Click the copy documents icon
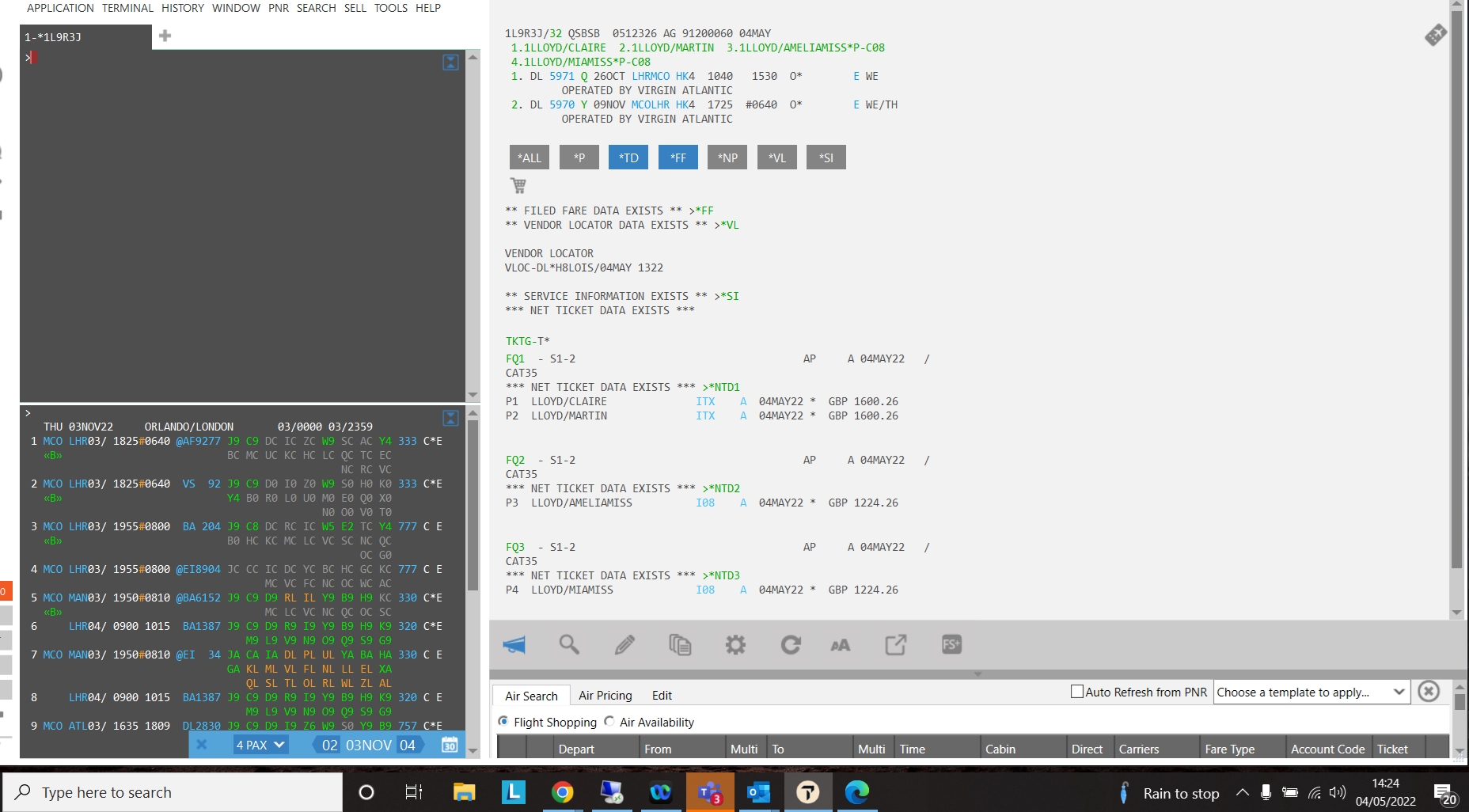The image size is (1469, 812). [x=680, y=645]
